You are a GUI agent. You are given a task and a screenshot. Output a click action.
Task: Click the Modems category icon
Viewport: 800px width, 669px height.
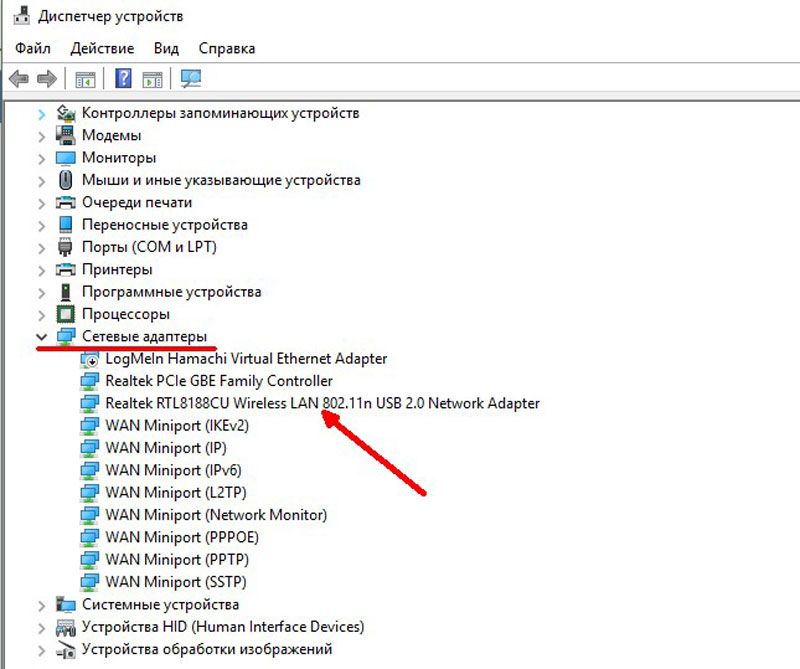65,135
